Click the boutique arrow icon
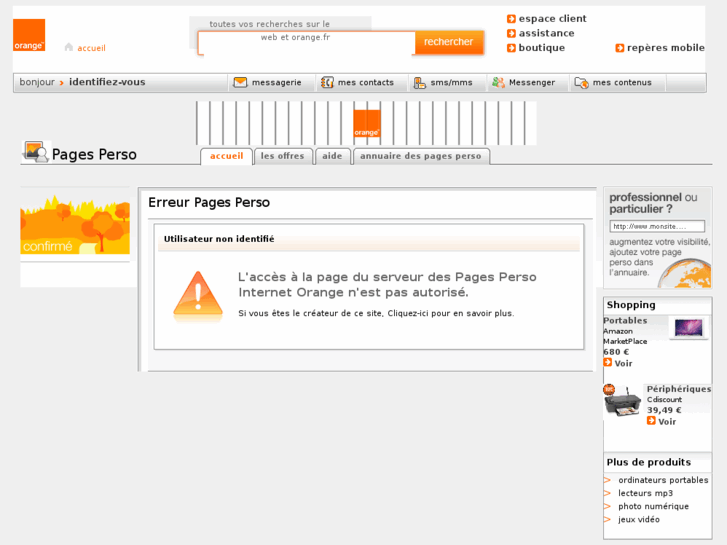Image resolution: width=727 pixels, height=545 pixels. [x=511, y=48]
